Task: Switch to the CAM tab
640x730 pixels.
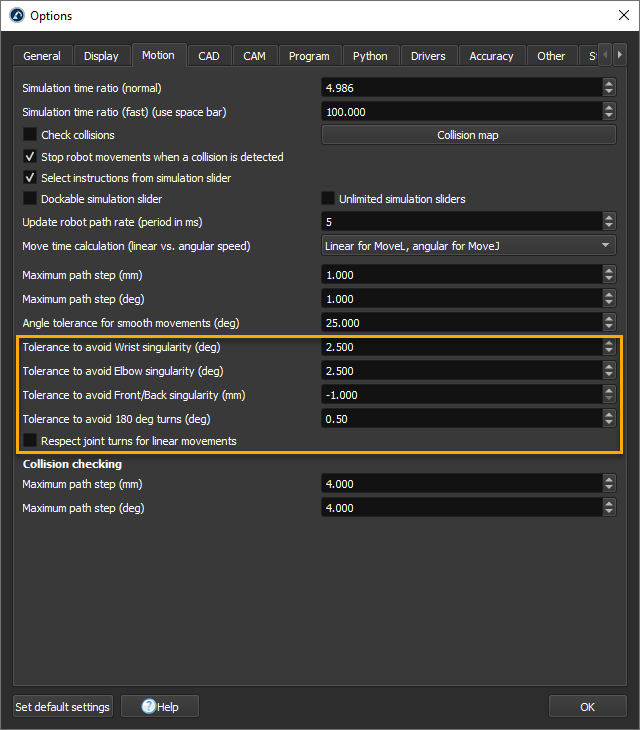Action: tap(254, 56)
